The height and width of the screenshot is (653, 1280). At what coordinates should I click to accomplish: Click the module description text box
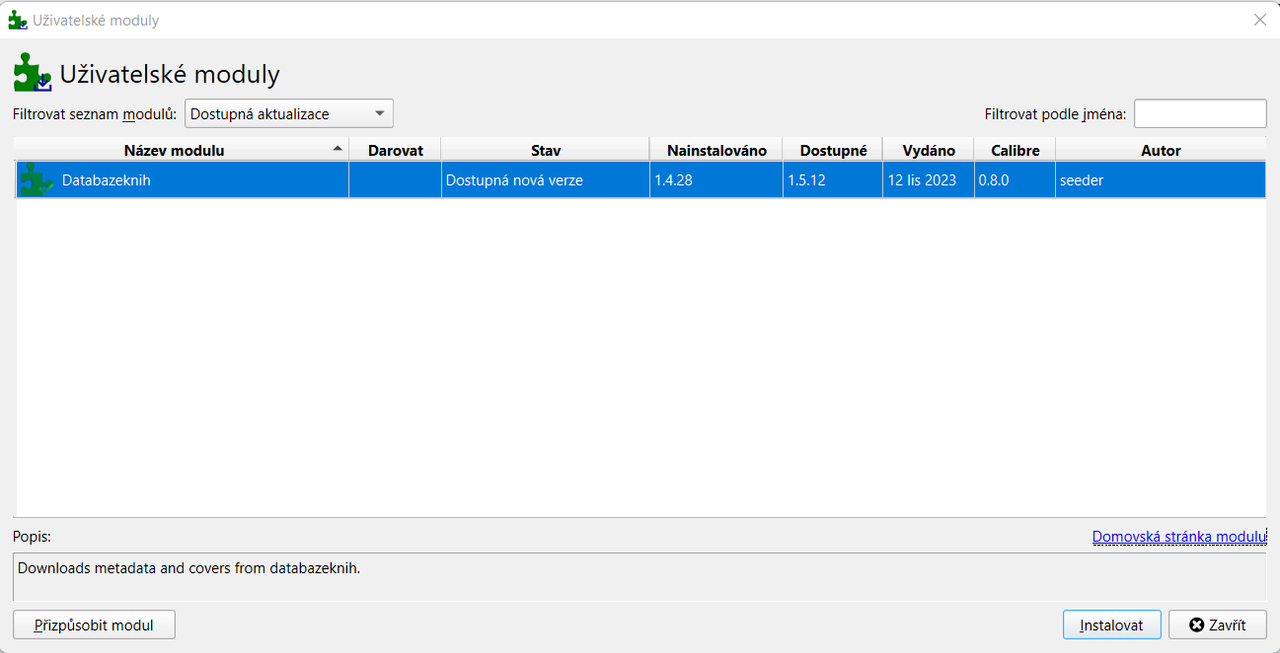pyautogui.click(x=640, y=577)
